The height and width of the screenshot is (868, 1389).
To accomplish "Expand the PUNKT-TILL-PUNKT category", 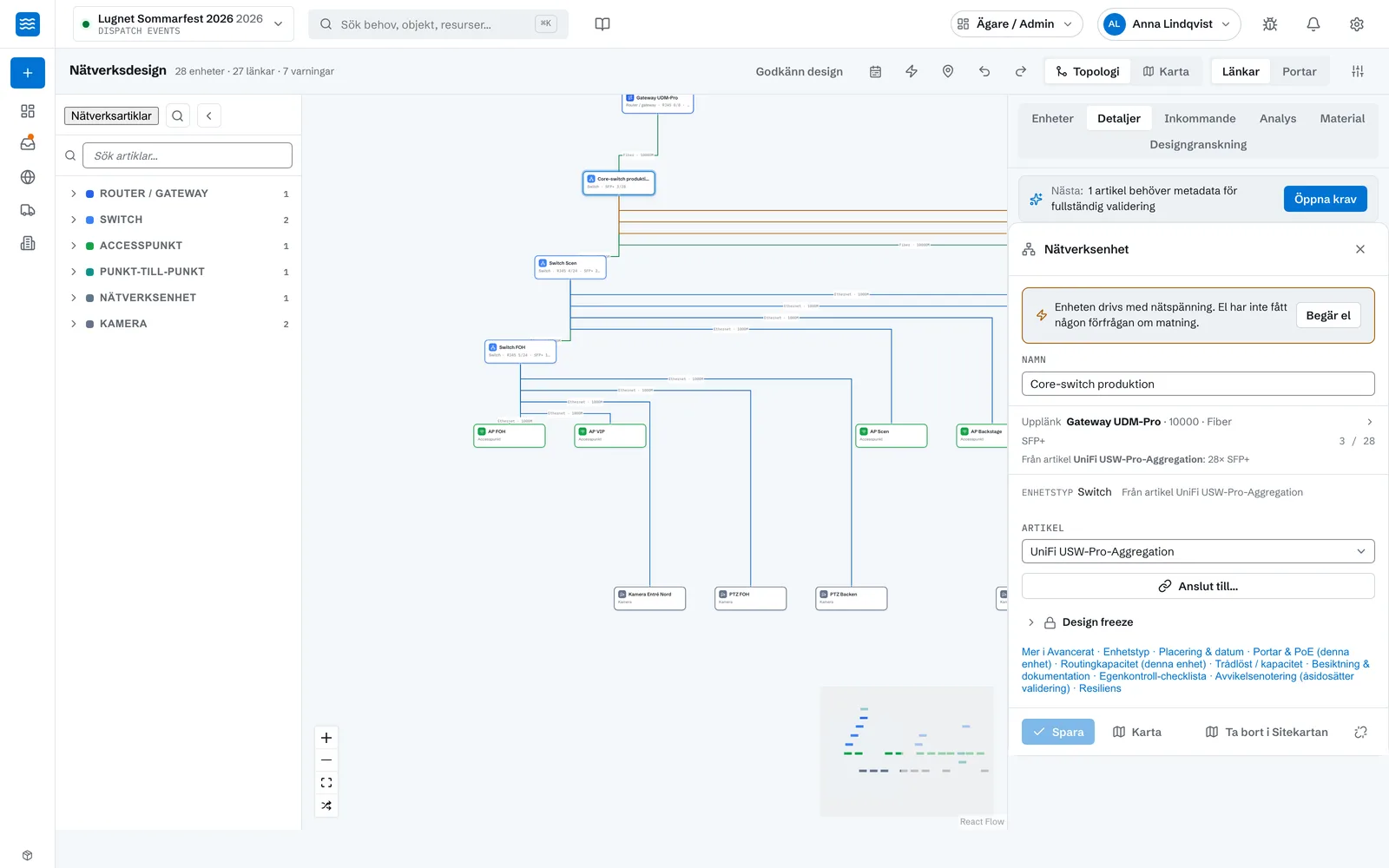I will point(180,272).
